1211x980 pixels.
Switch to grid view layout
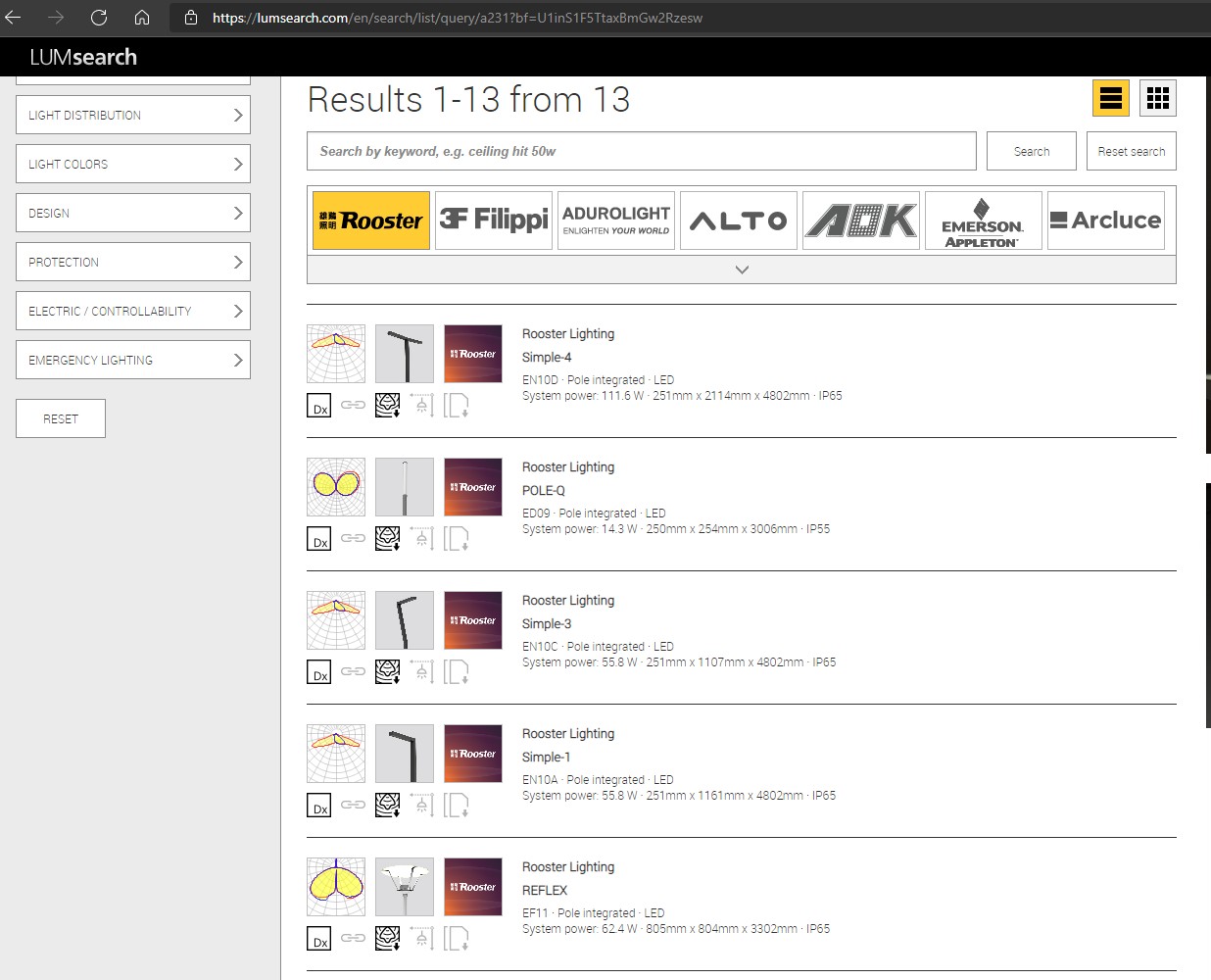(1158, 98)
